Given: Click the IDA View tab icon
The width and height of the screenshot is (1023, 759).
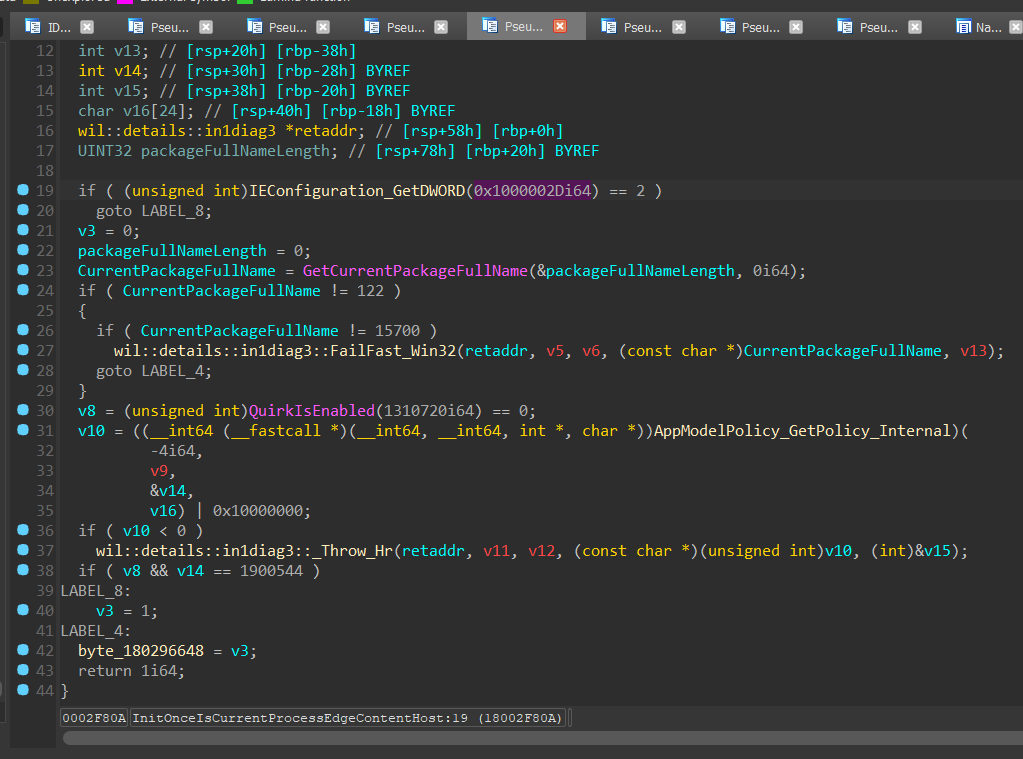Looking at the screenshot, I should click(33, 27).
